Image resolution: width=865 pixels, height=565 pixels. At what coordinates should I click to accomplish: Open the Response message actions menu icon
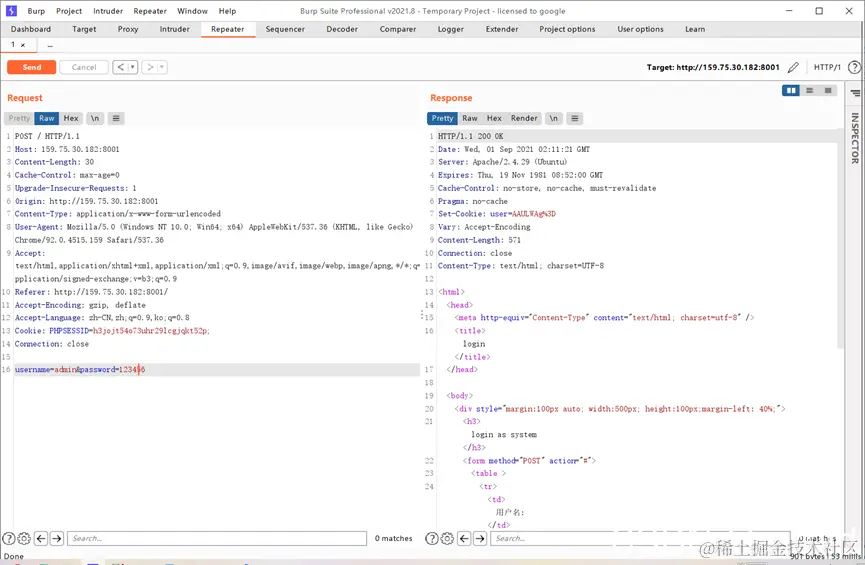tap(575, 118)
